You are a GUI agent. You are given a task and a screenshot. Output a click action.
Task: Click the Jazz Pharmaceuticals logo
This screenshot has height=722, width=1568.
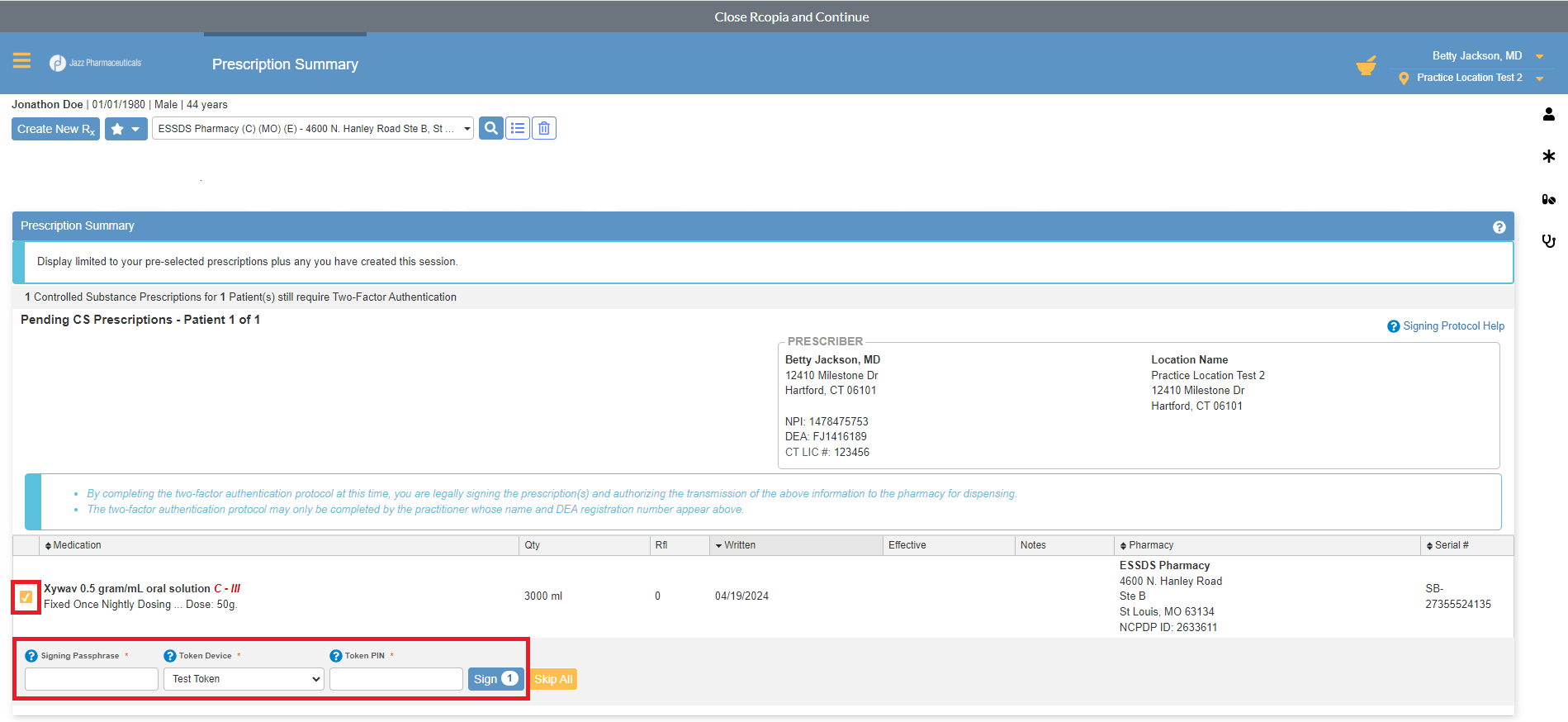pyautogui.click(x=95, y=63)
